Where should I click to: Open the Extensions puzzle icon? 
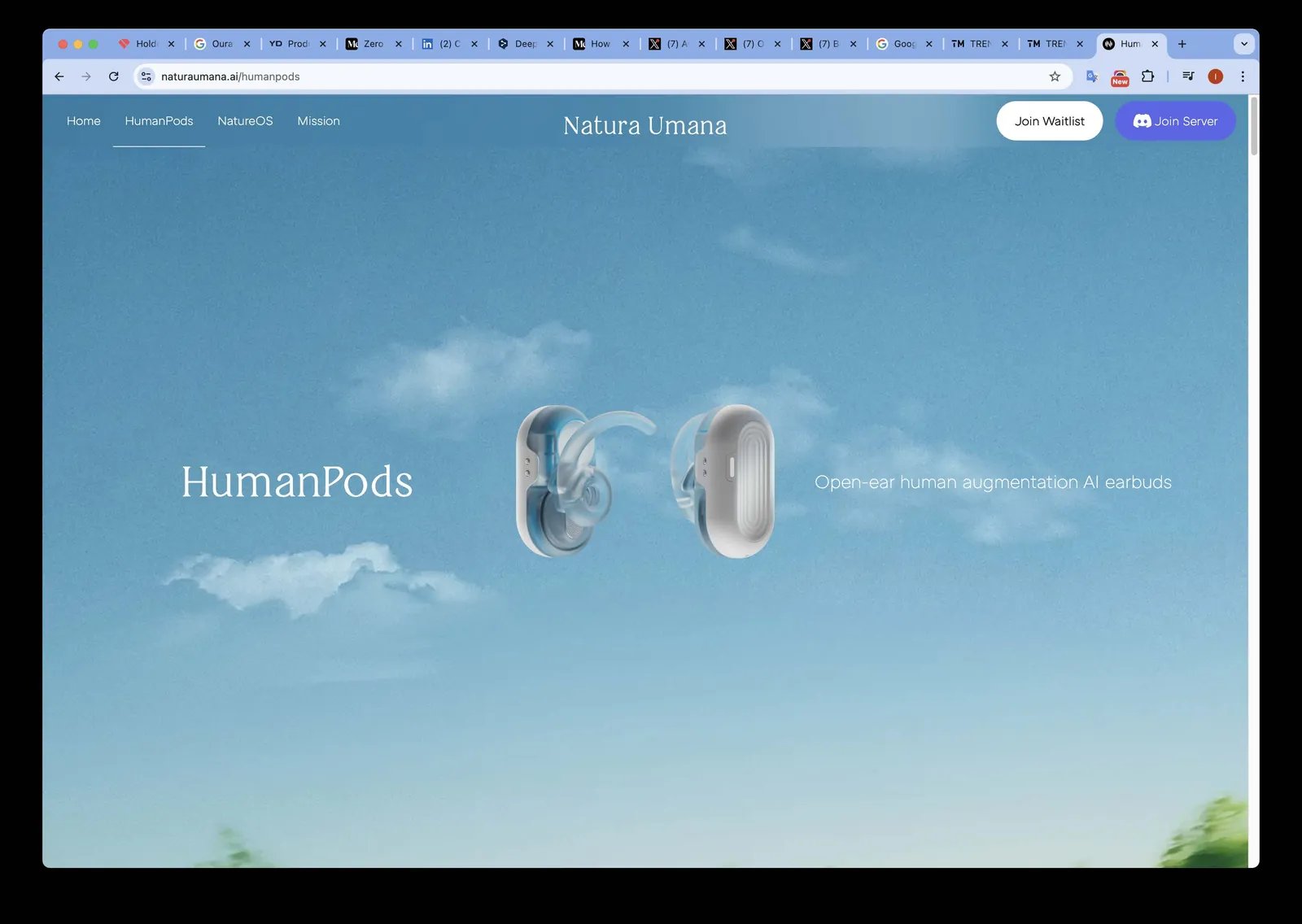[1147, 76]
